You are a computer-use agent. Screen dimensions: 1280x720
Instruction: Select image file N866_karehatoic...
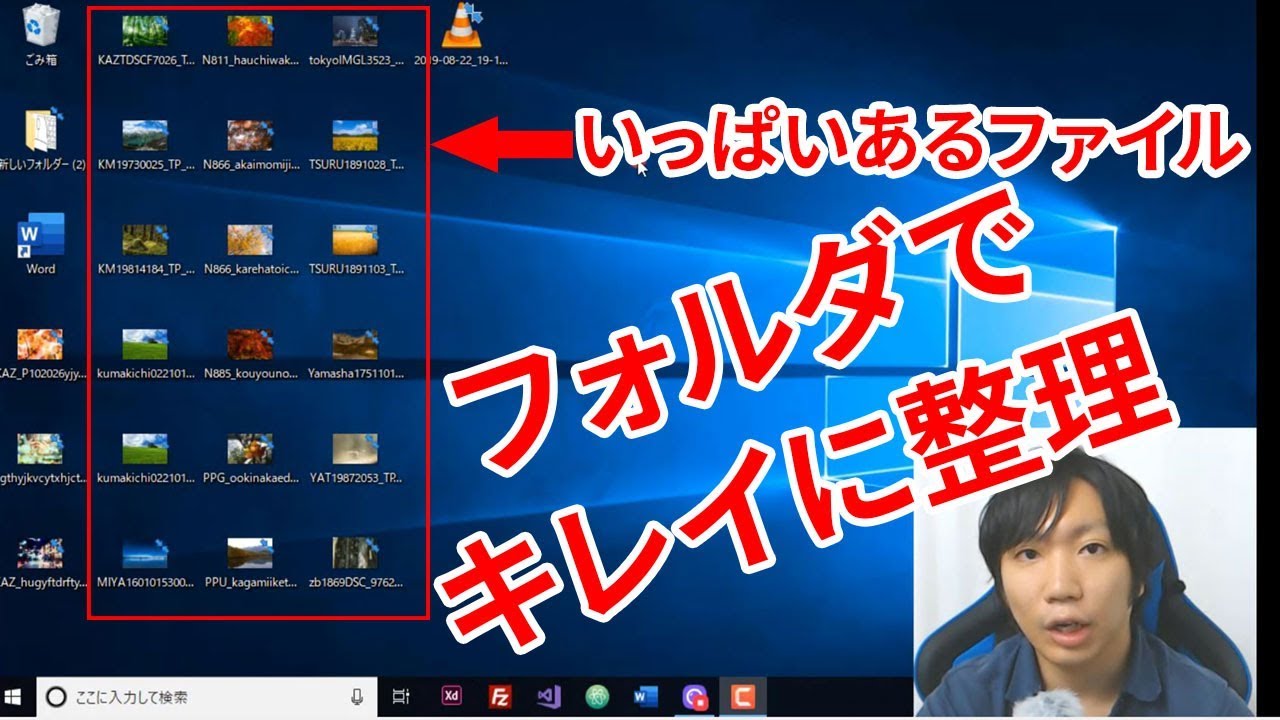(250, 249)
